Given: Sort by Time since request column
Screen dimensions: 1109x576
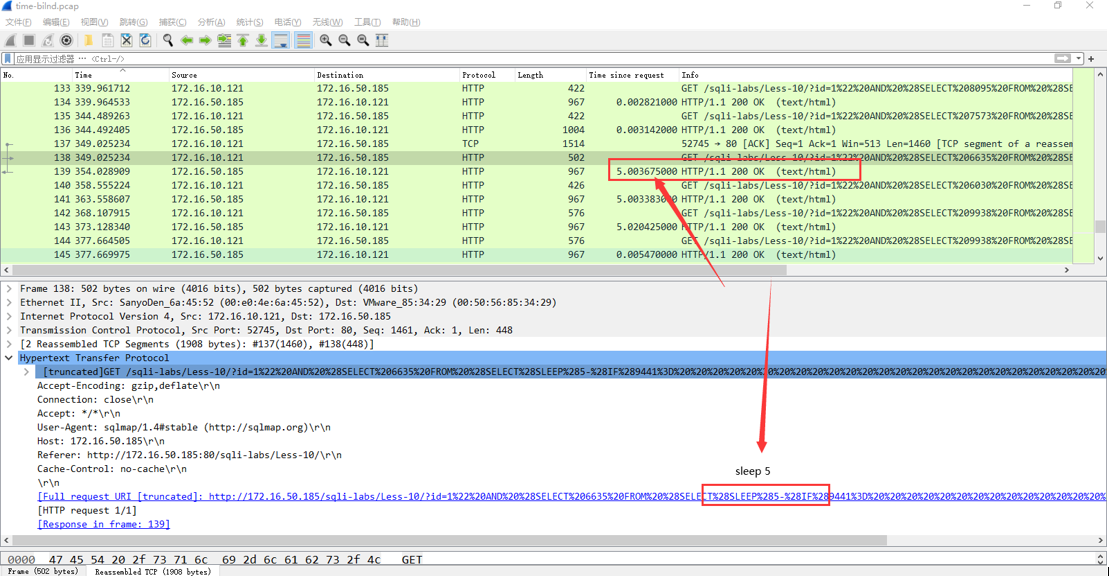Looking at the screenshot, I should tap(632, 75).
